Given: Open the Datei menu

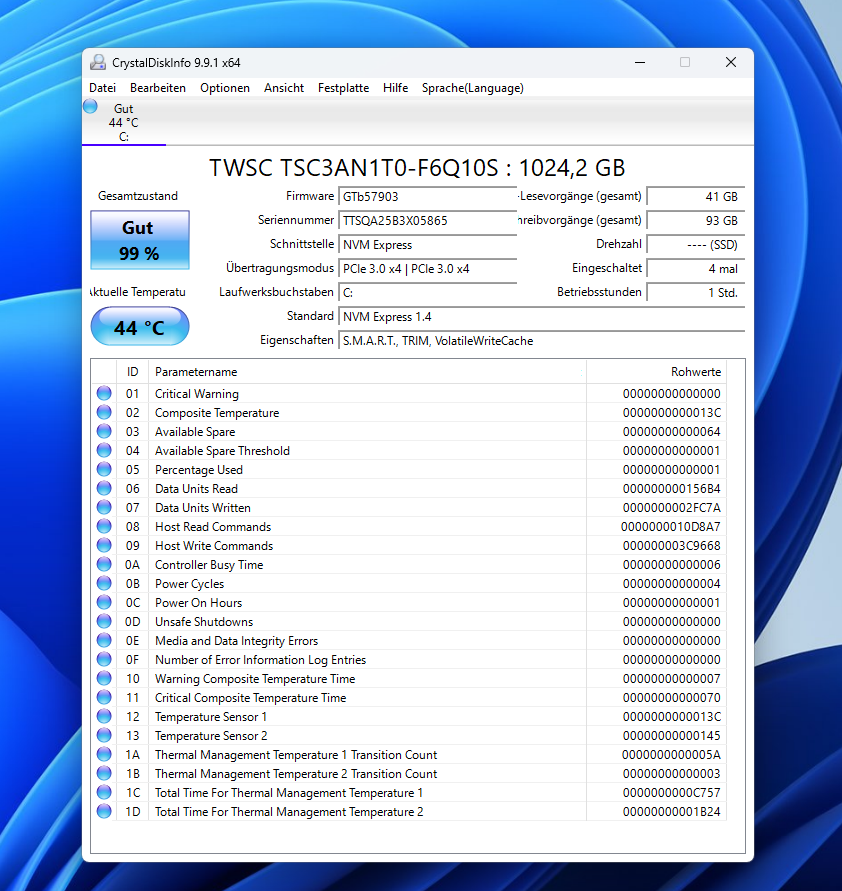Looking at the screenshot, I should tap(103, 88).
